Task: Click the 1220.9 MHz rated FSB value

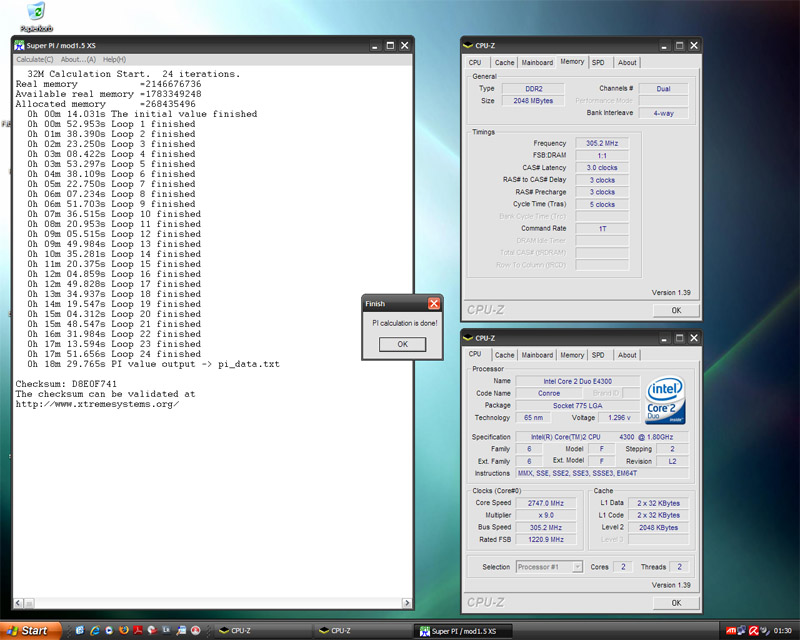Action: point(546,539)
